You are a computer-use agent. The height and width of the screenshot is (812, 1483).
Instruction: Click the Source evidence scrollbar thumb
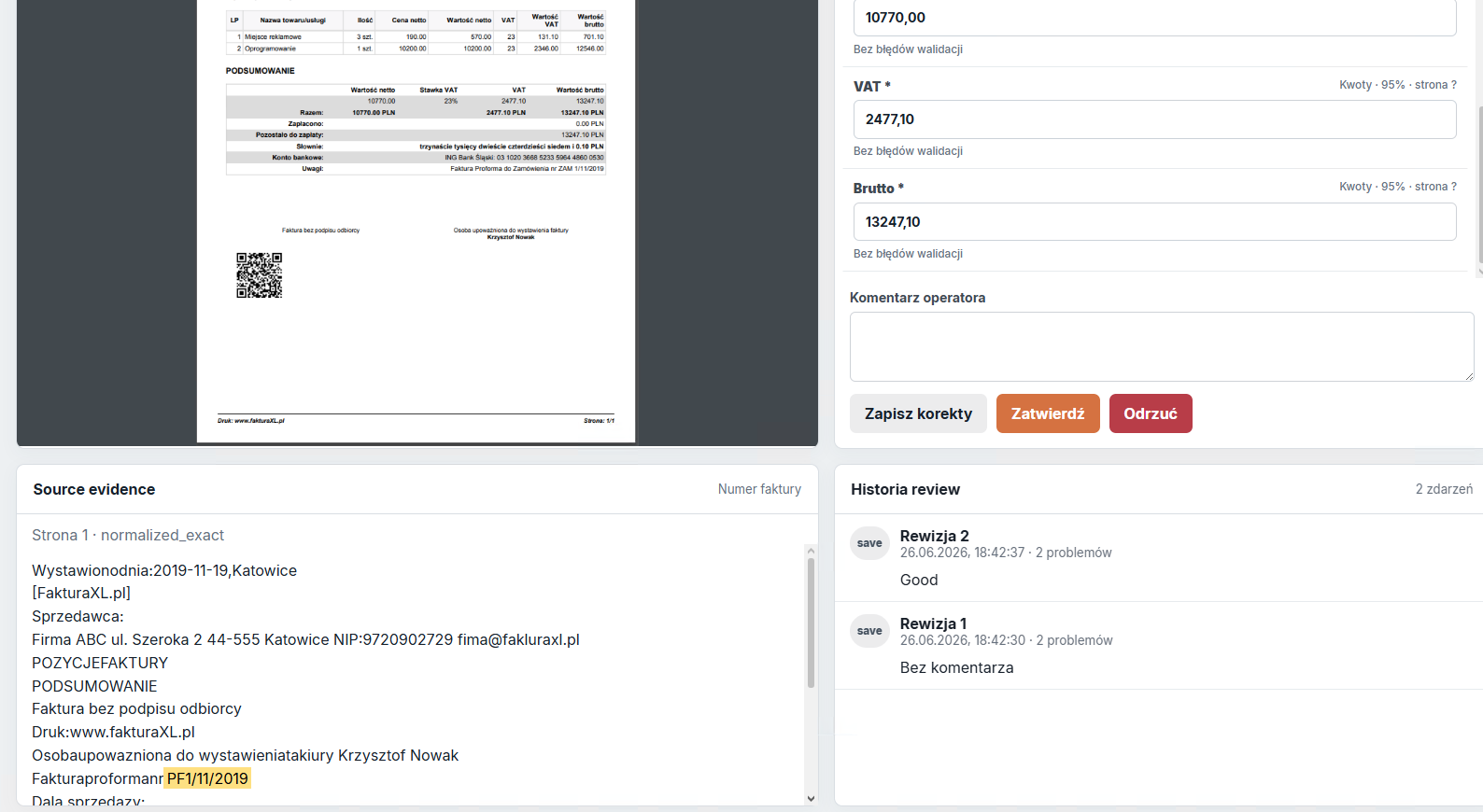(x=811, y=623)
